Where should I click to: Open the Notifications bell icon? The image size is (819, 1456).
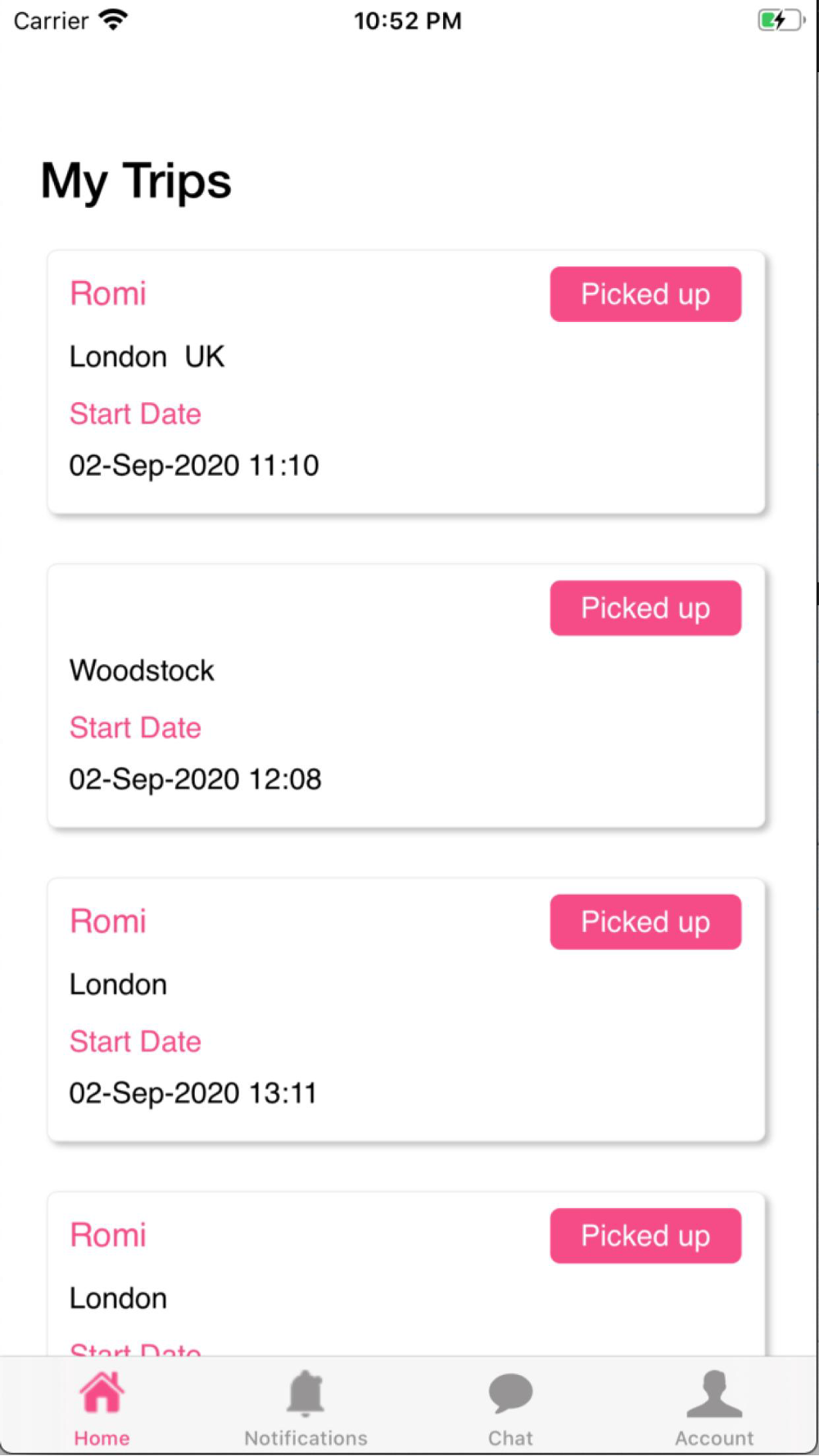(305, 1393)
